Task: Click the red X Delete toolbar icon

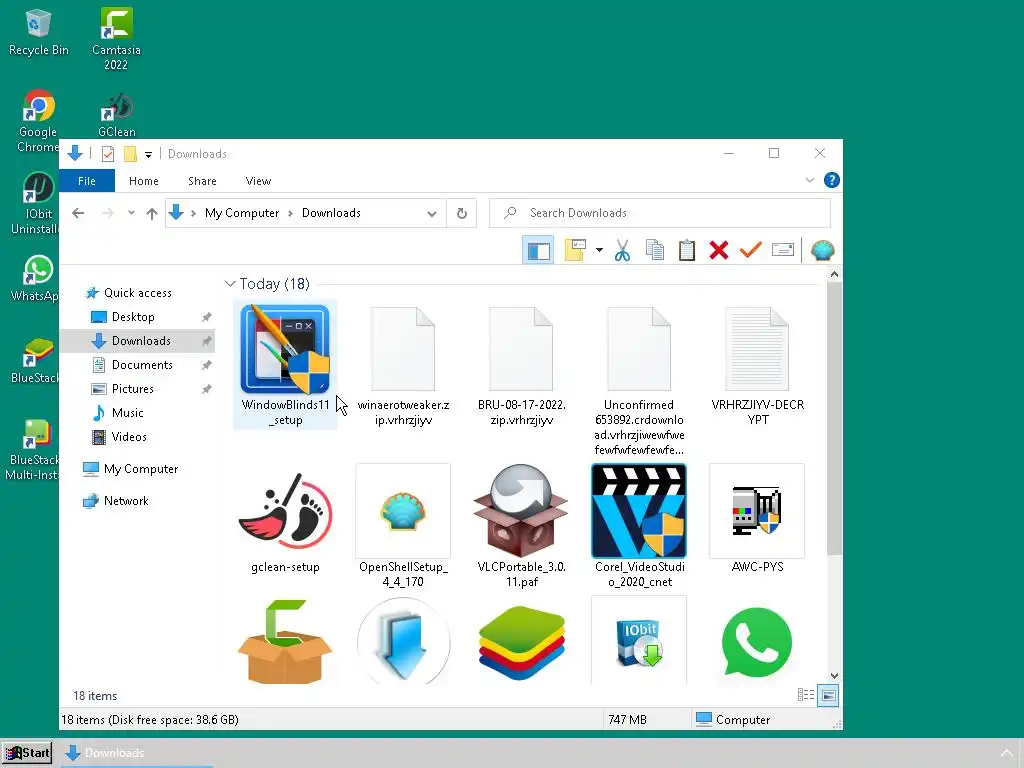Action: [718, 250]
